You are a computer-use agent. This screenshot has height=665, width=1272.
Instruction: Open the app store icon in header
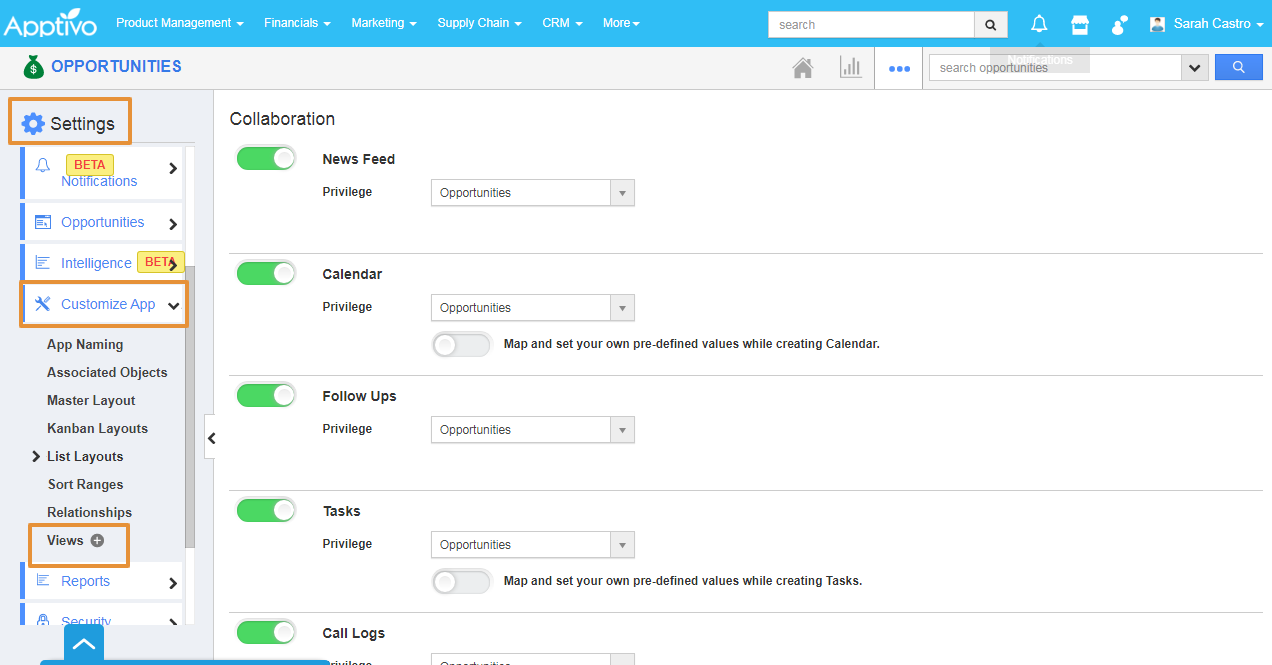(1080, 24)
